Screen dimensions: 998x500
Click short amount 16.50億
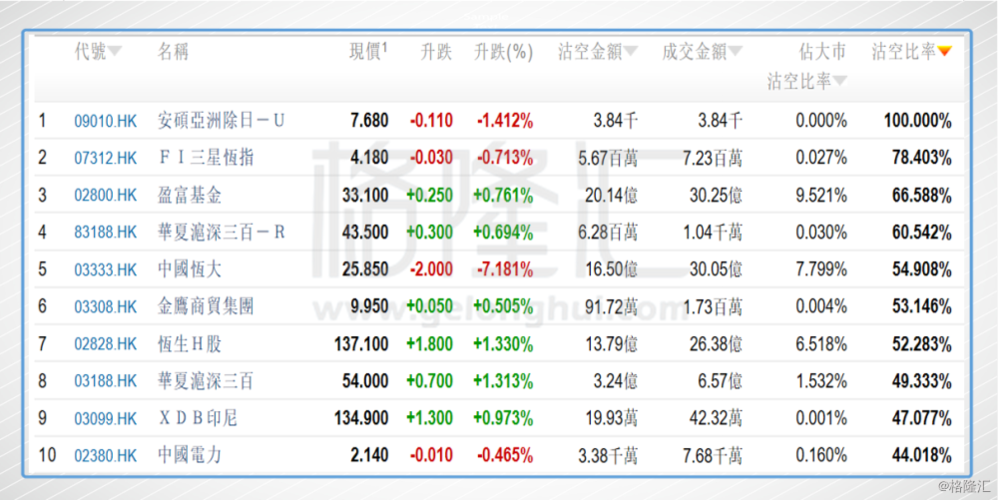pos(612,270)
